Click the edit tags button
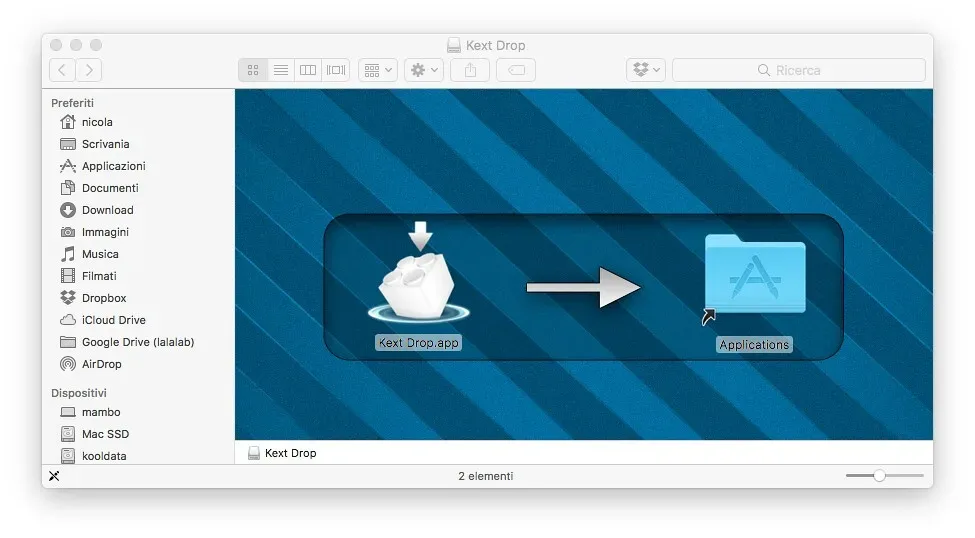Image resolution: width=975 pixels, height=538 pixels. click(516, 70)
